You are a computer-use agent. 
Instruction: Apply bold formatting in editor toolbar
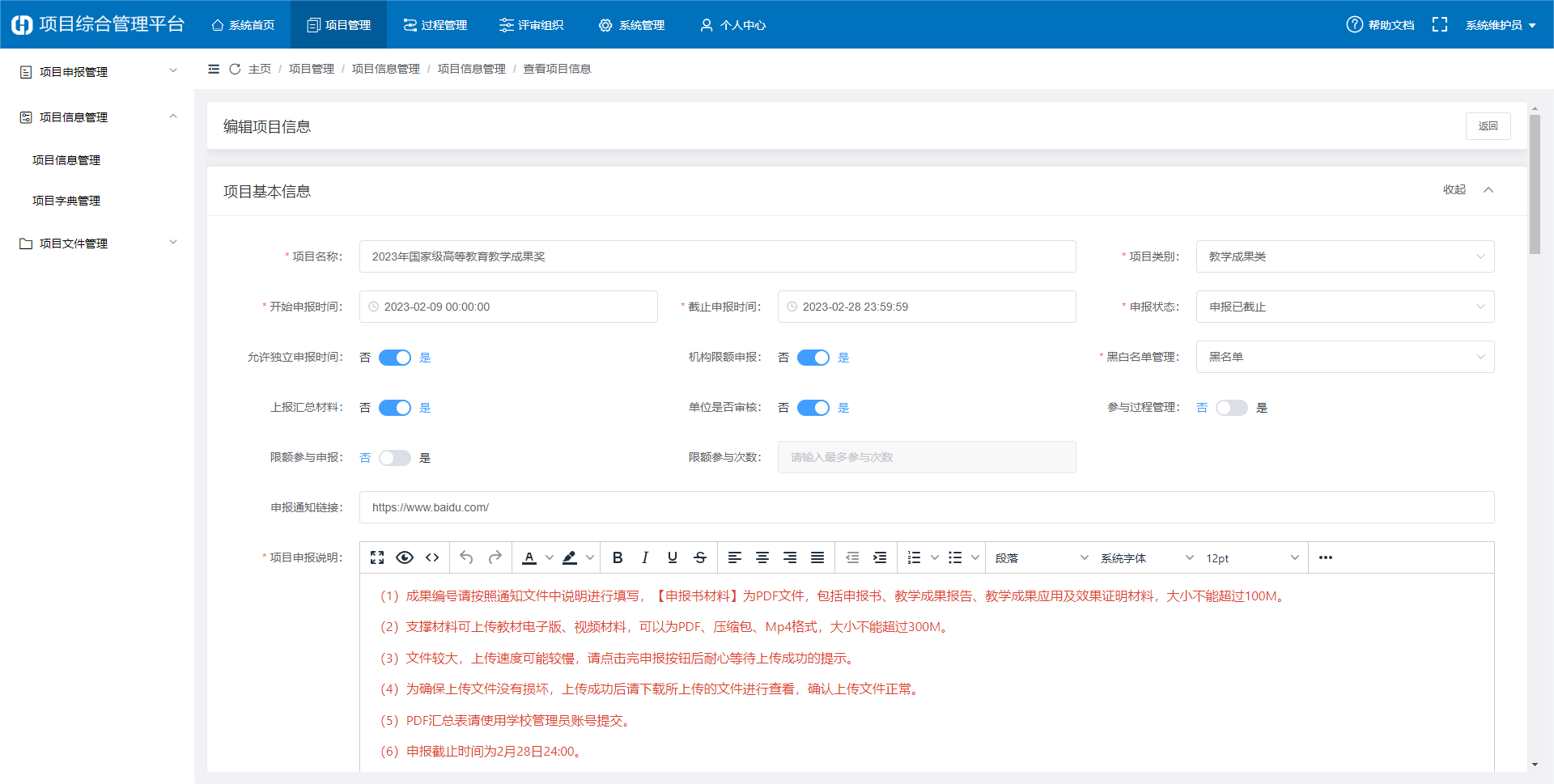(x=618, y=557)
